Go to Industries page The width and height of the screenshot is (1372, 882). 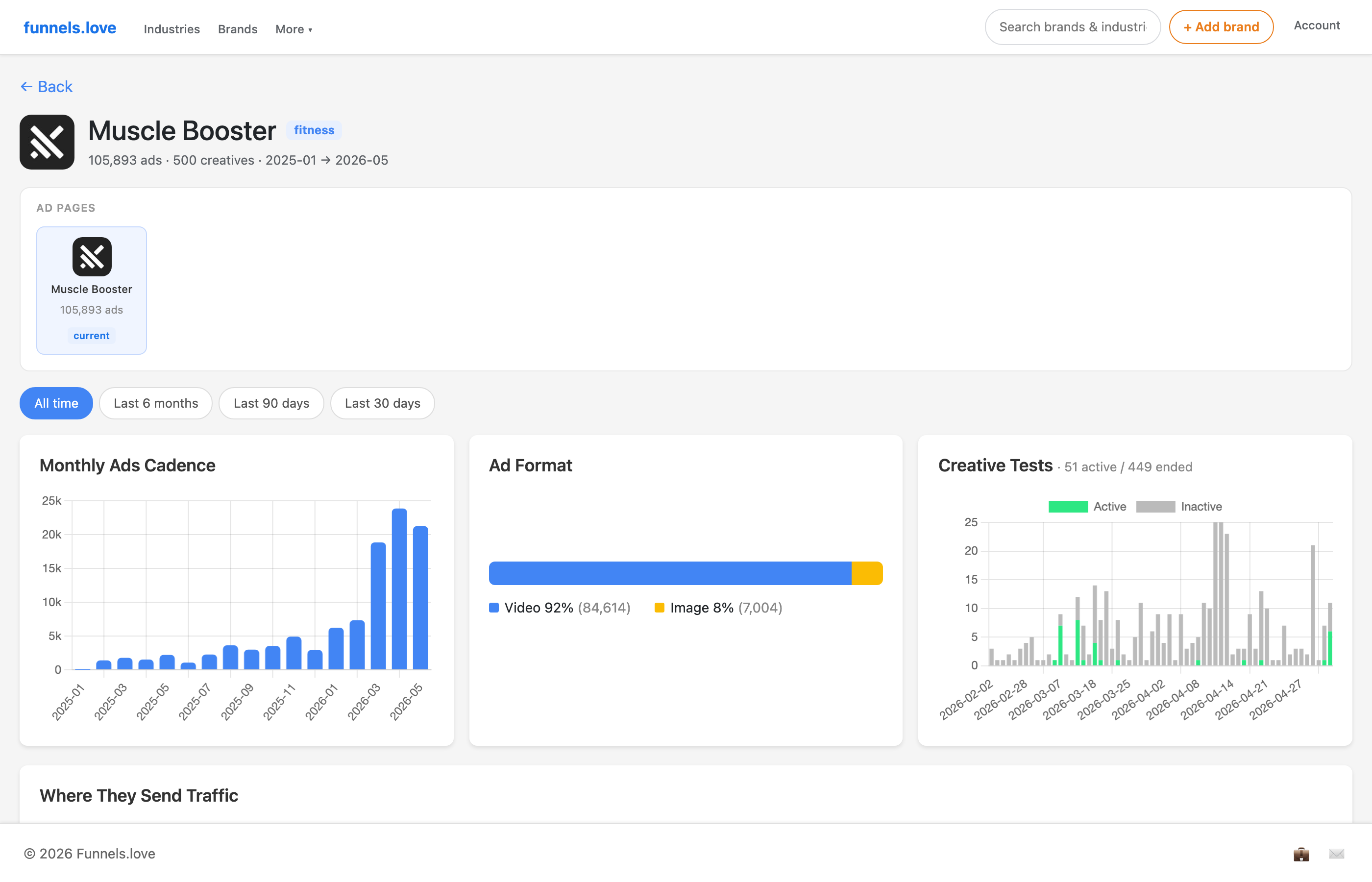[172, 29]
